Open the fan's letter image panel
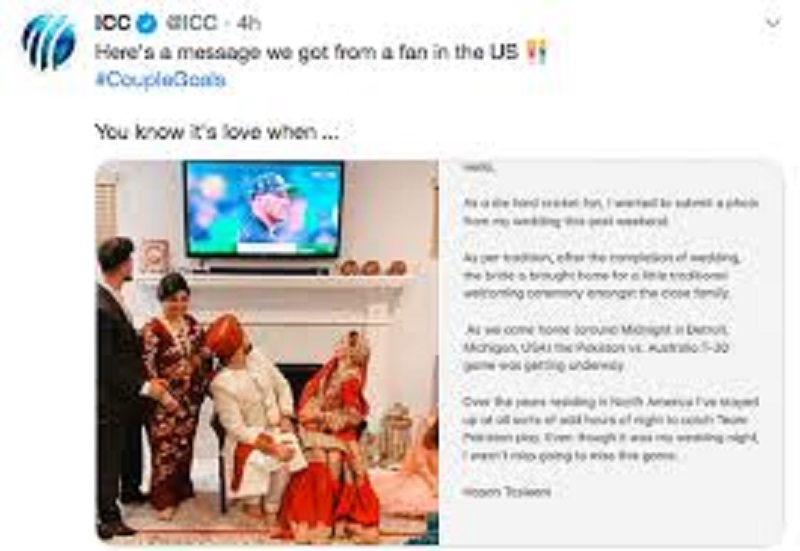 point(611,352)
